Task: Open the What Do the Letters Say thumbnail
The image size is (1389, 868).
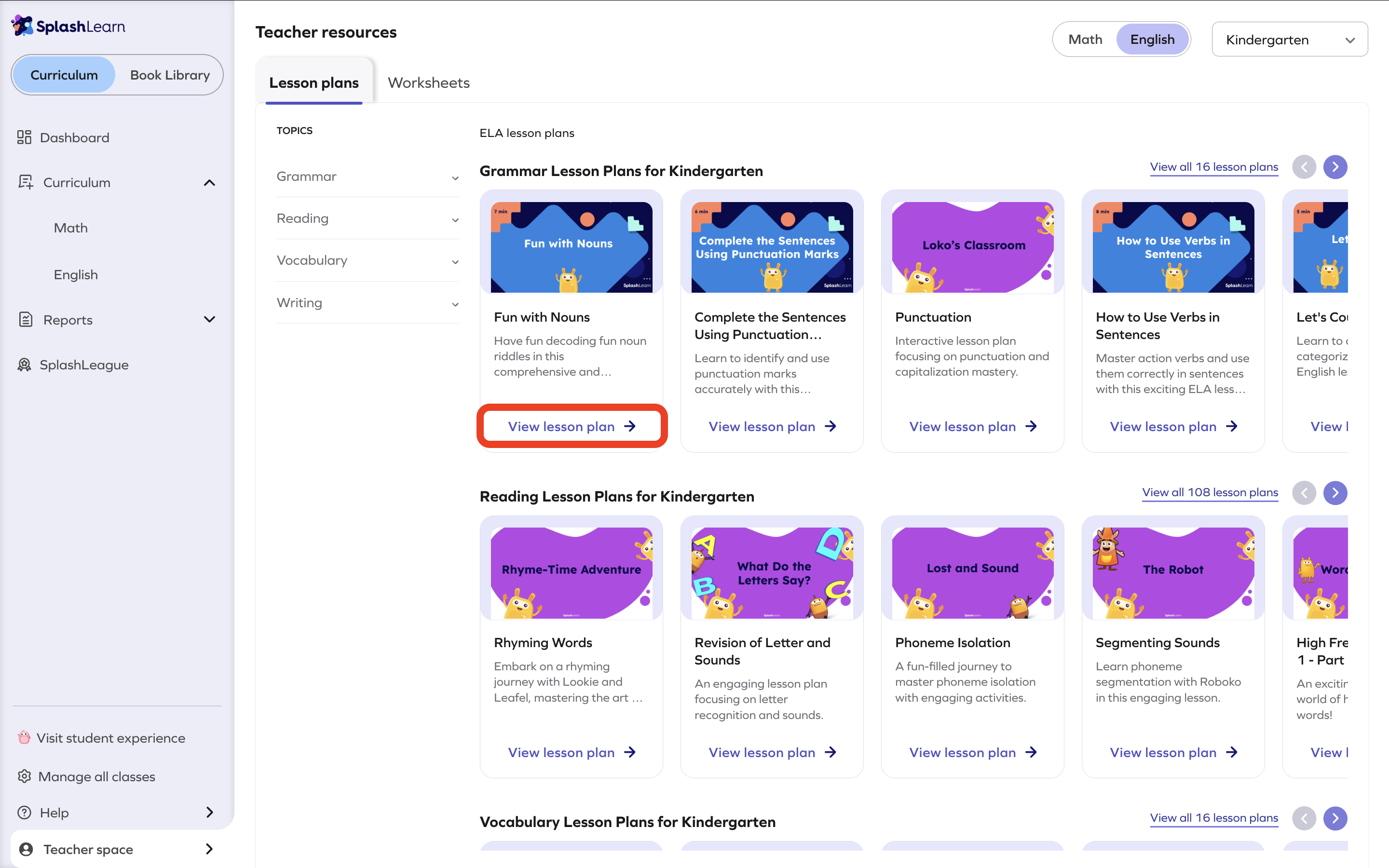Action: pyautogui.click(x=772, y=573)
